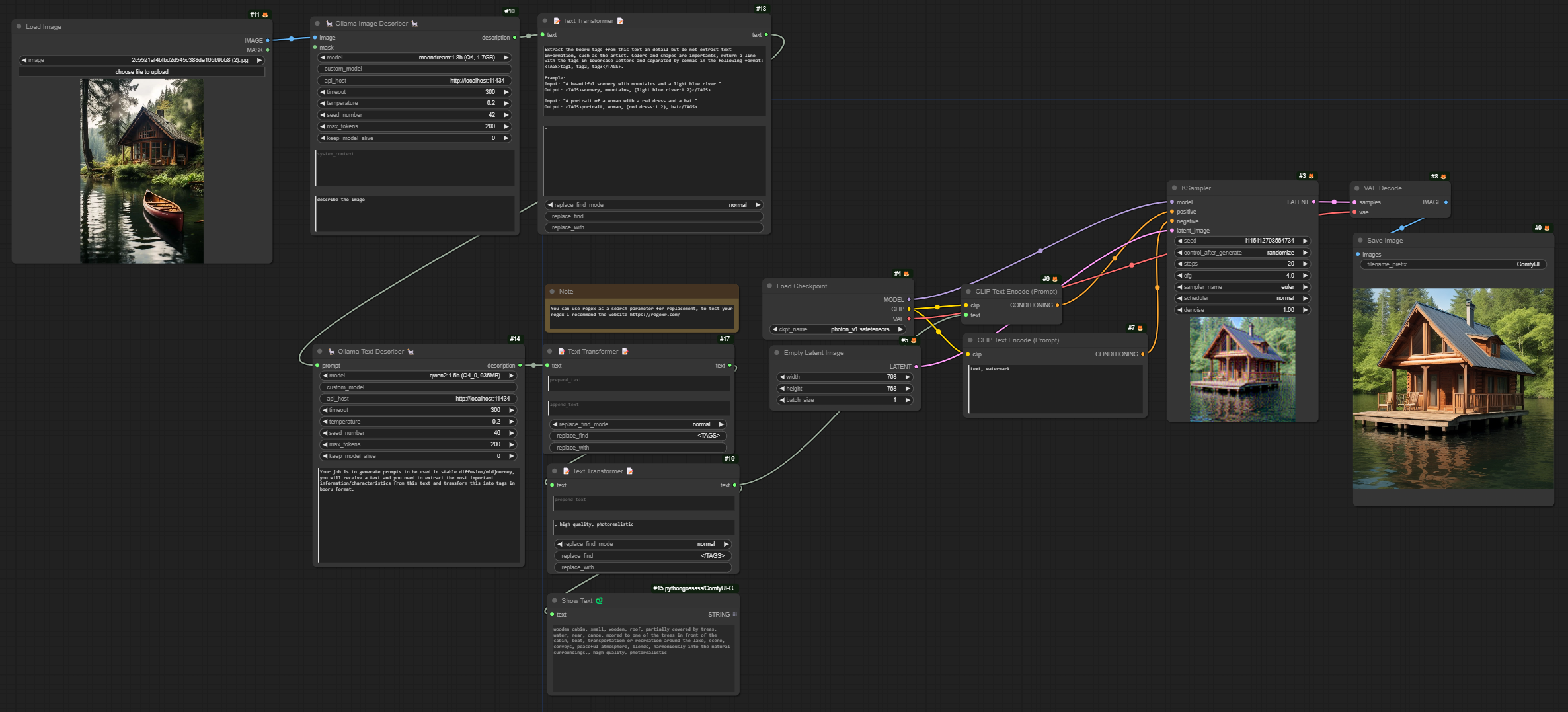Collapse the Show Text node via its title dot
This screenshot has height=712, width=1568.
(x=555, y=601)
